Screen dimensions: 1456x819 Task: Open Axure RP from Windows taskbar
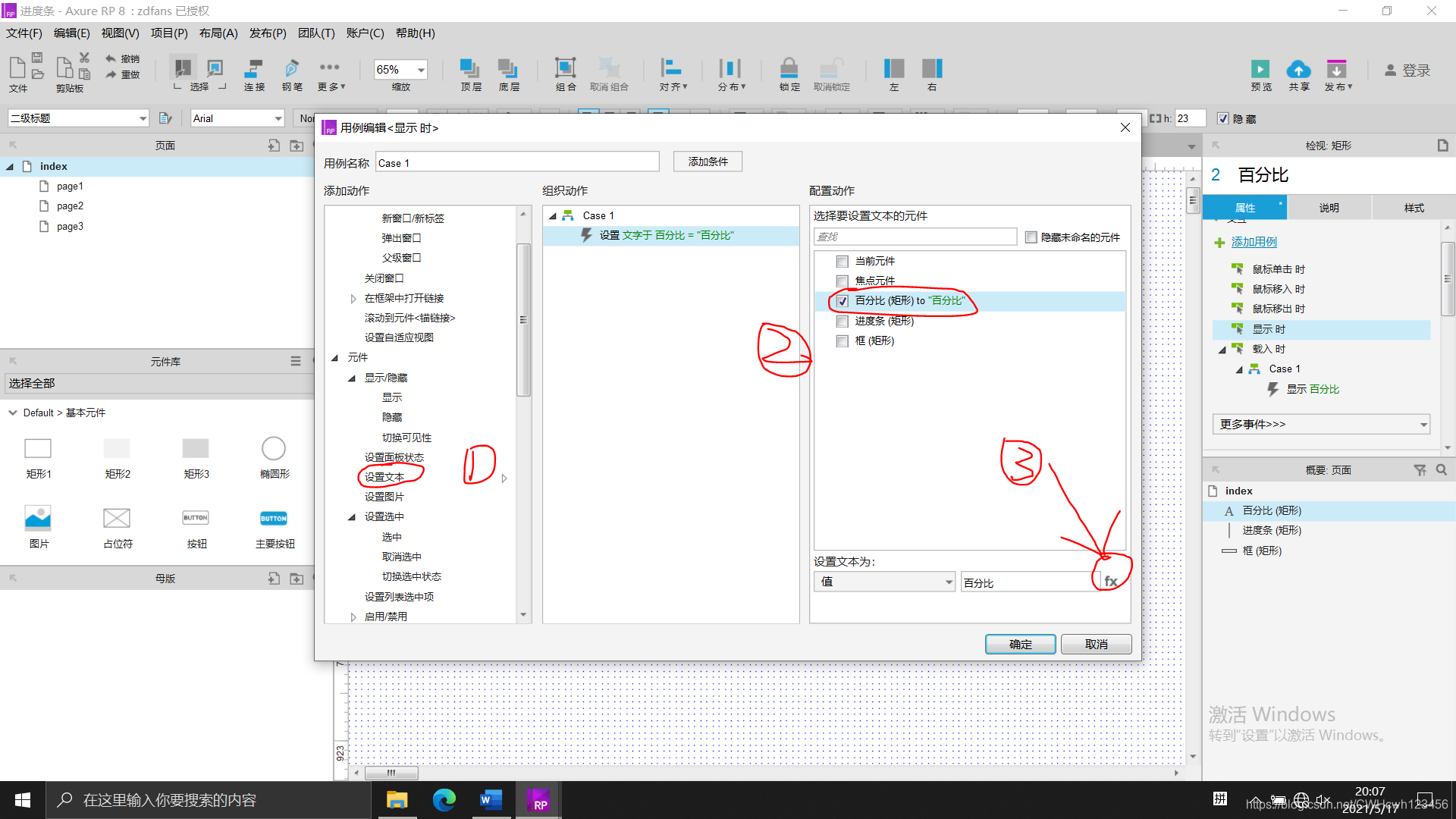point(539,801)
